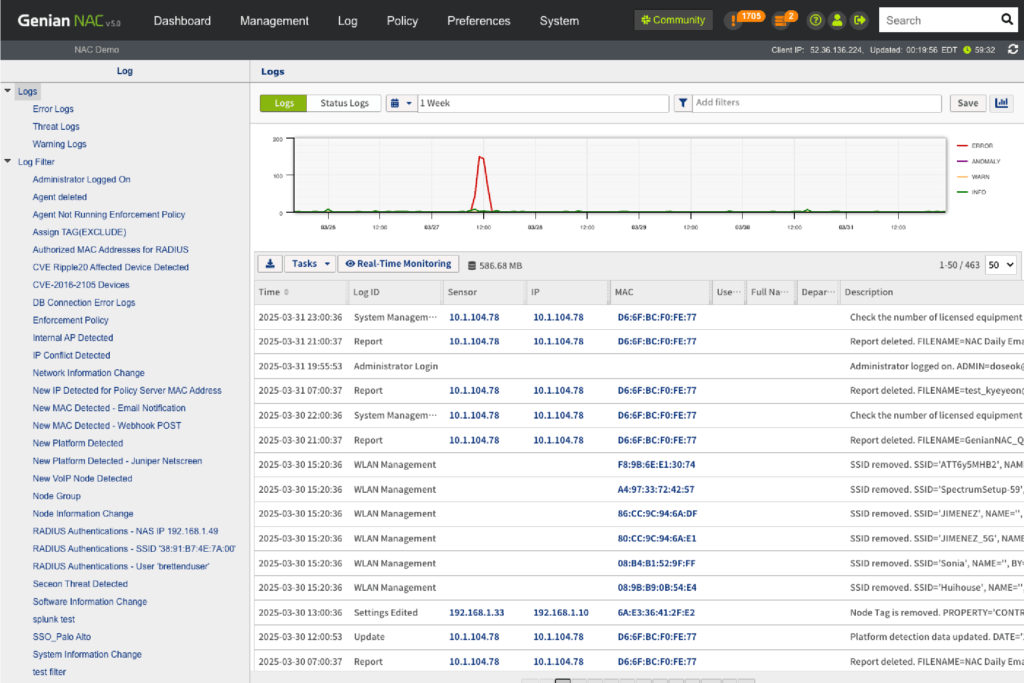Click the notifications list icon with badge 2
Image resolution: width=1024 pixels, height=683 pixels.
(782, 20)
